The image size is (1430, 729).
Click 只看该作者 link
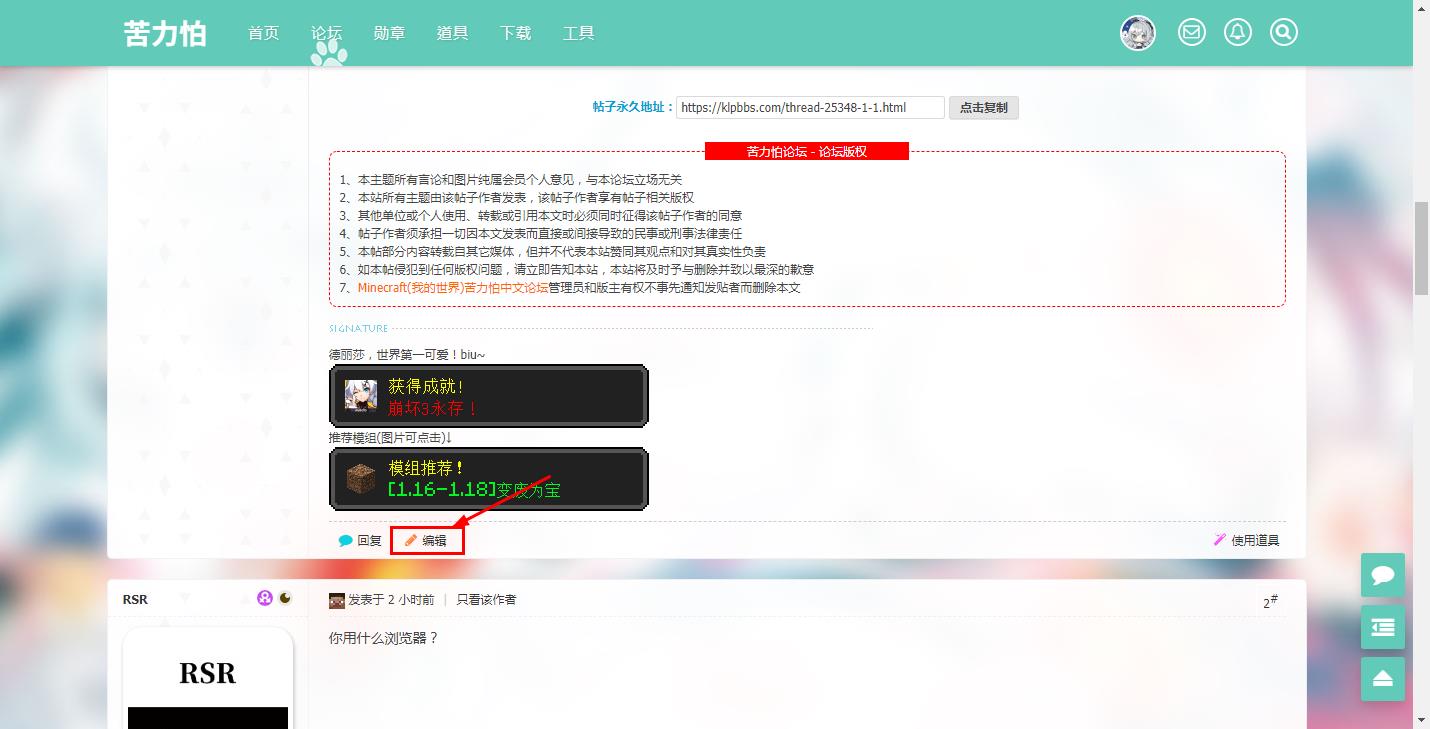click(x=487, y=600)
